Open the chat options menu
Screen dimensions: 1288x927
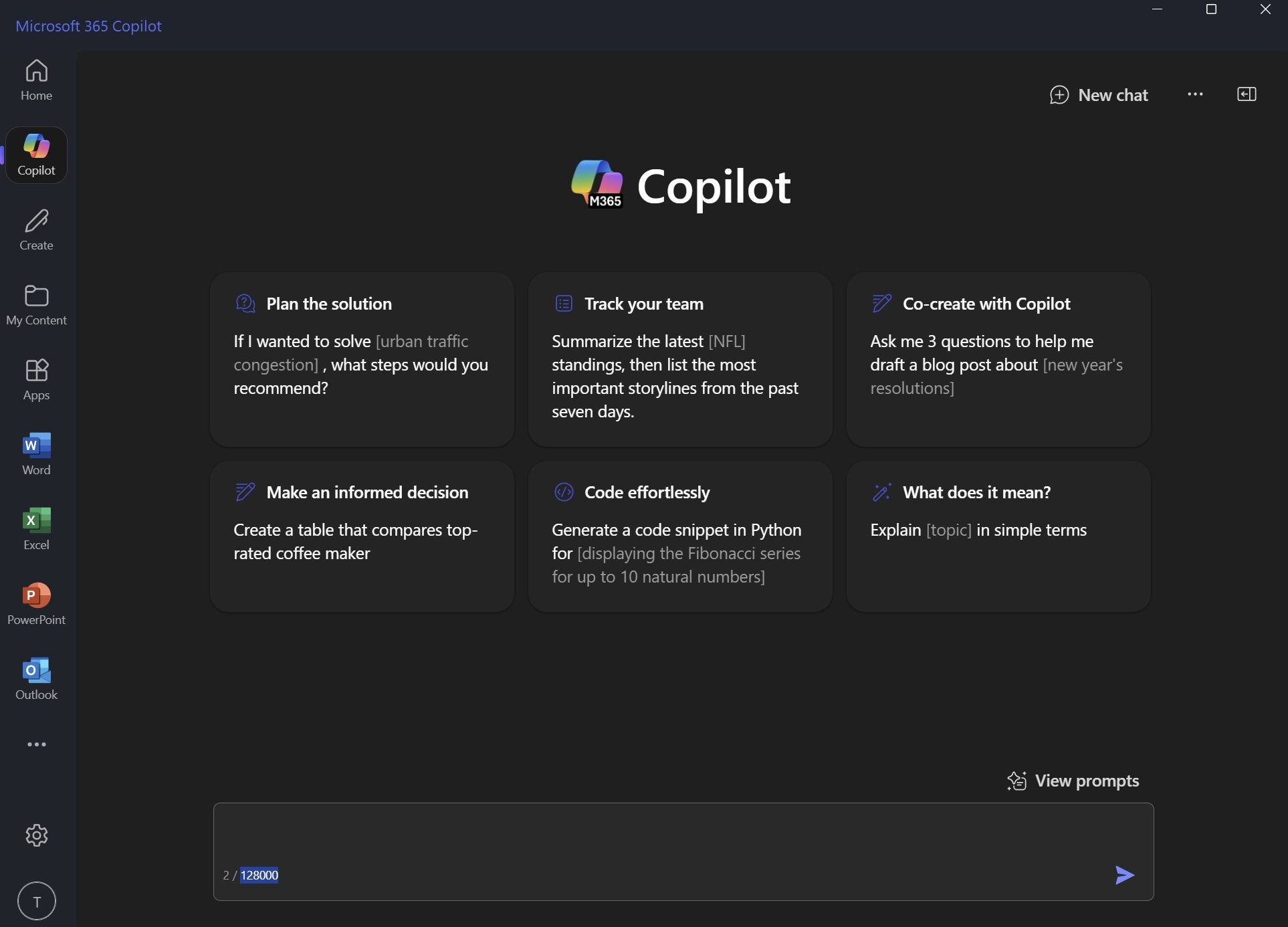(x=1195, y=94)
